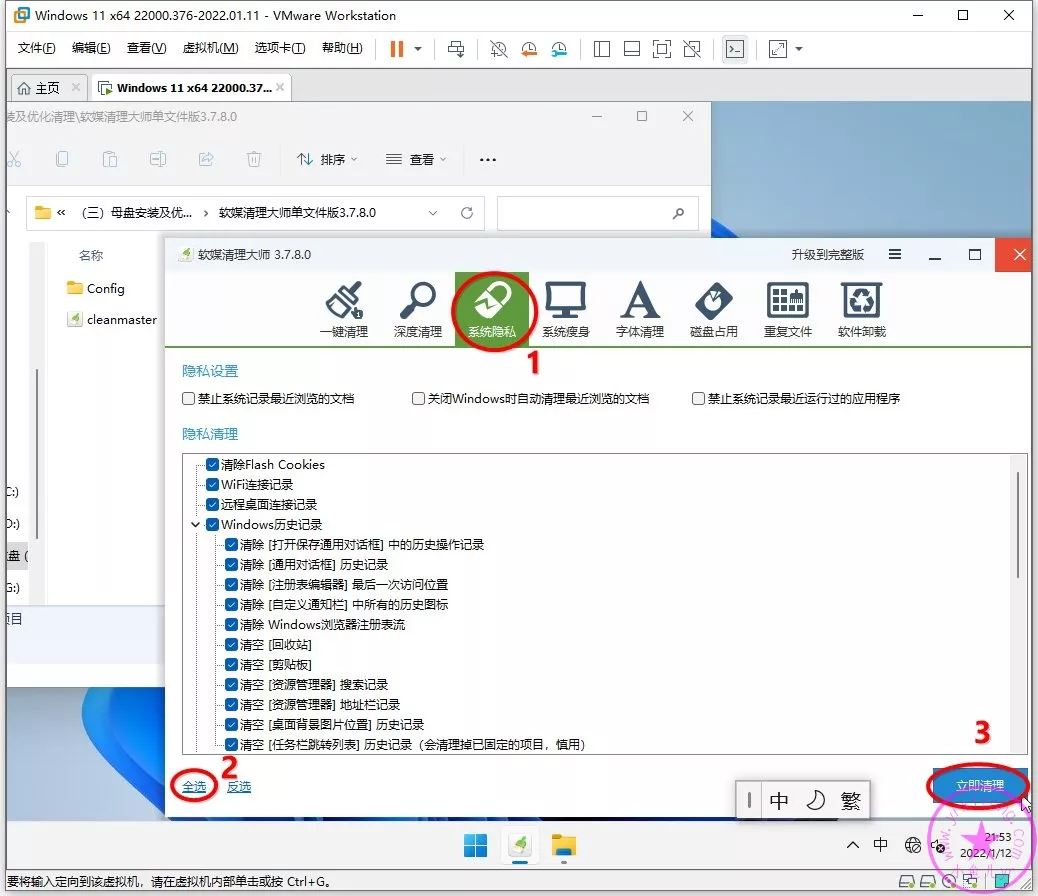Open the 磁盘占用 disk usage tool

tap(714, 309)
